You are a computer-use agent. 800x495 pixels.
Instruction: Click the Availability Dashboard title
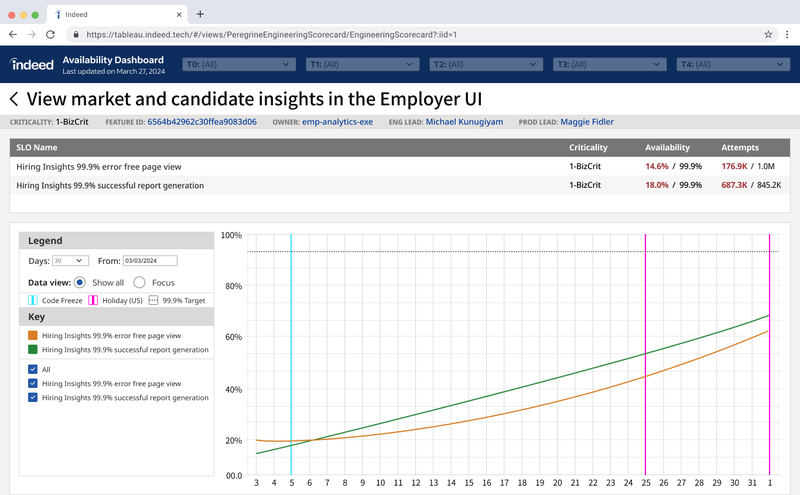click(113, 60)
